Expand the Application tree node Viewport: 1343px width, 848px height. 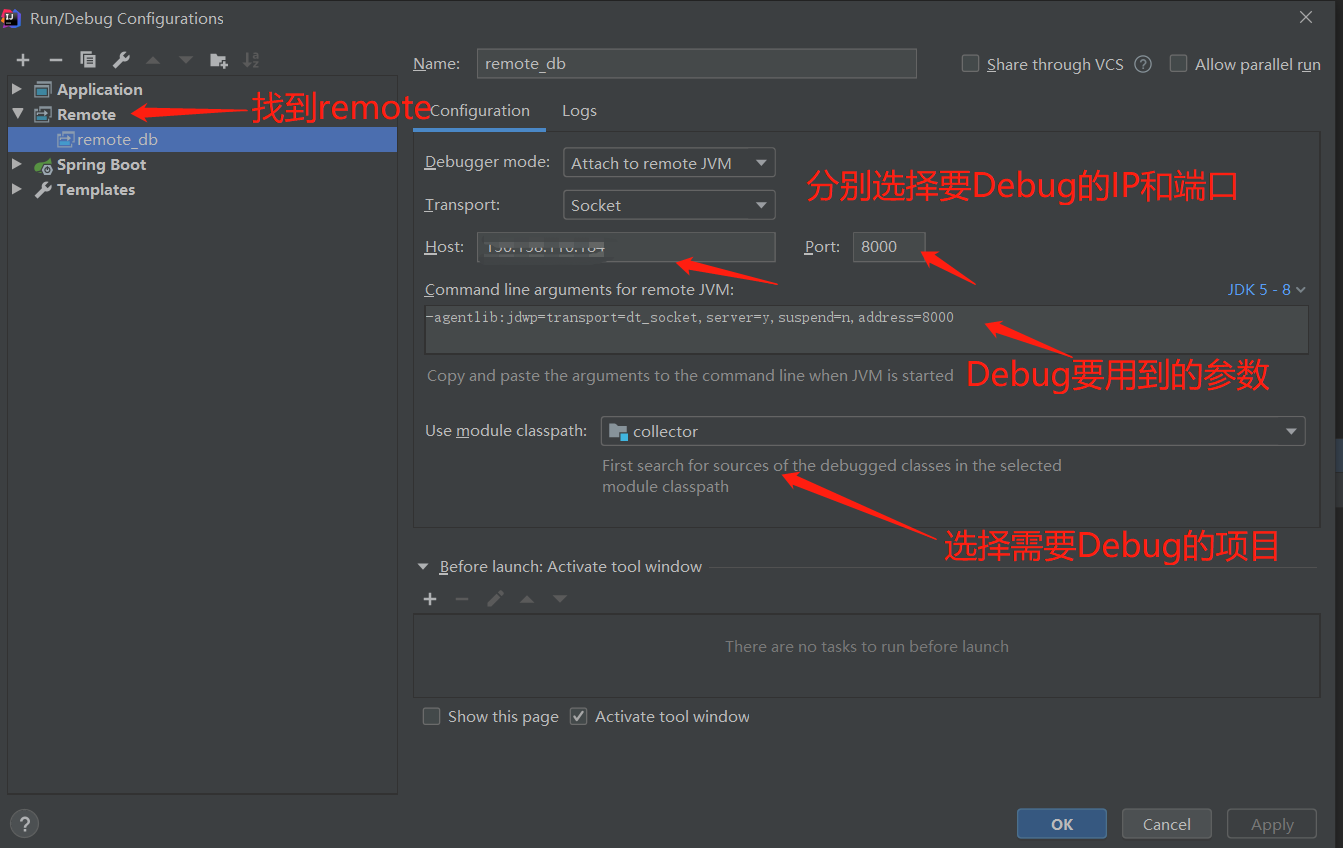[17, 89]
